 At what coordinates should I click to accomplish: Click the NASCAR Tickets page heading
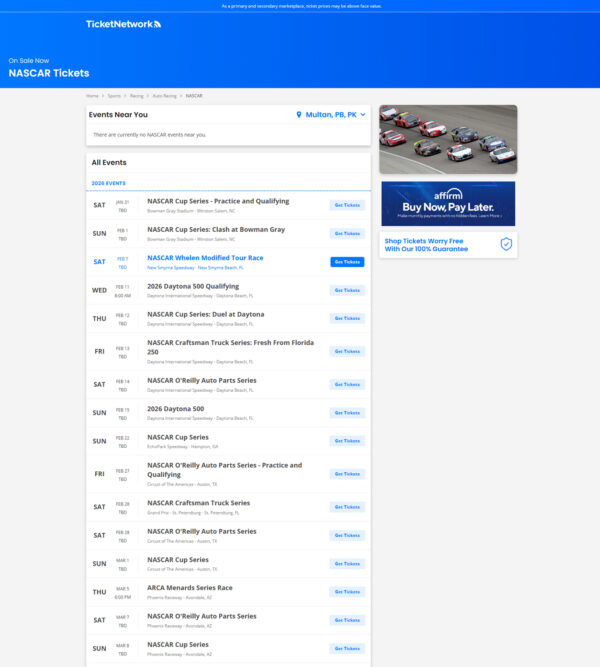click(x=49, y=73)
